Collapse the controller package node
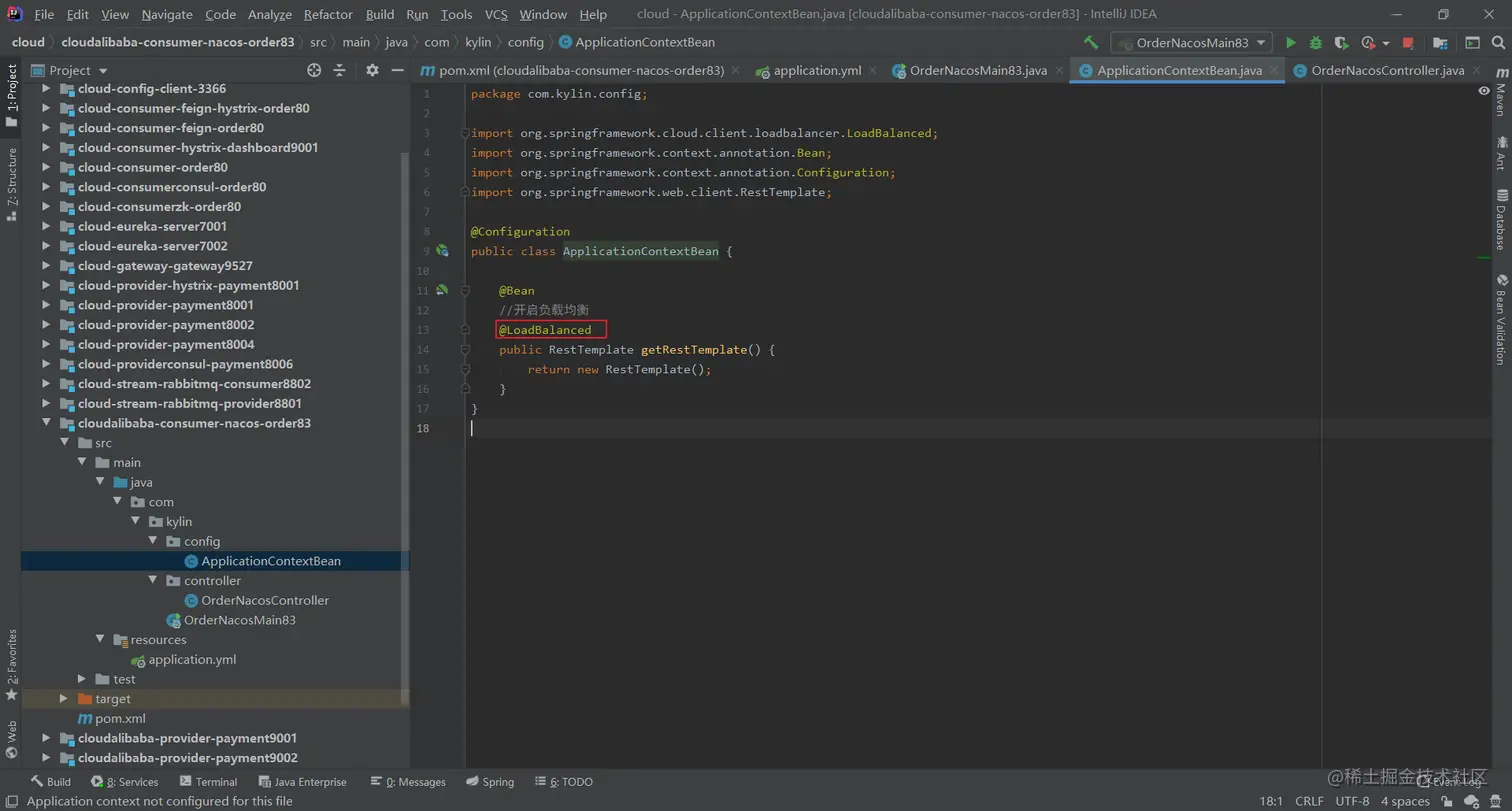Screen dimensions: 1512x811 click(153, 581)
